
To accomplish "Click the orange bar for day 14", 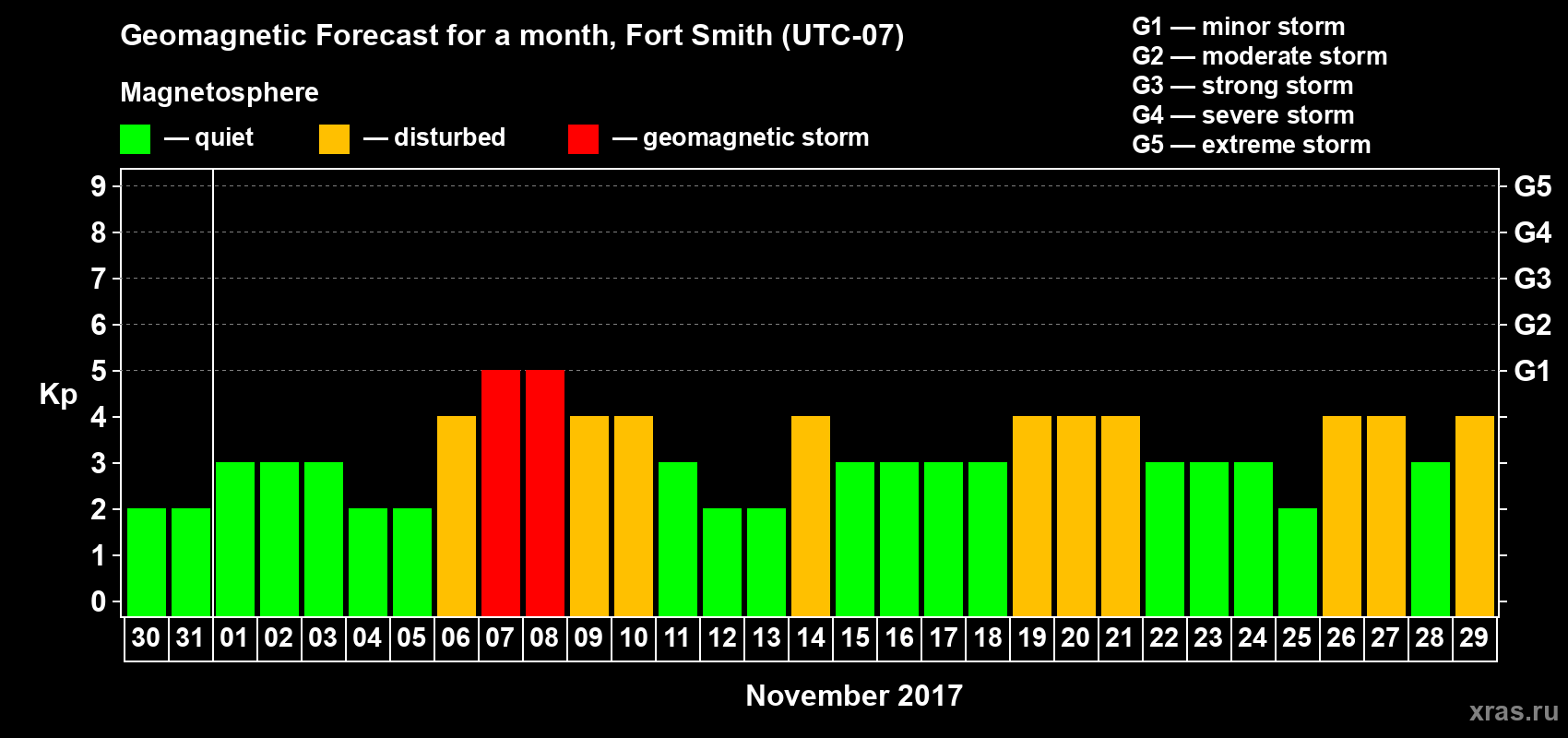I will coord(811,516).
